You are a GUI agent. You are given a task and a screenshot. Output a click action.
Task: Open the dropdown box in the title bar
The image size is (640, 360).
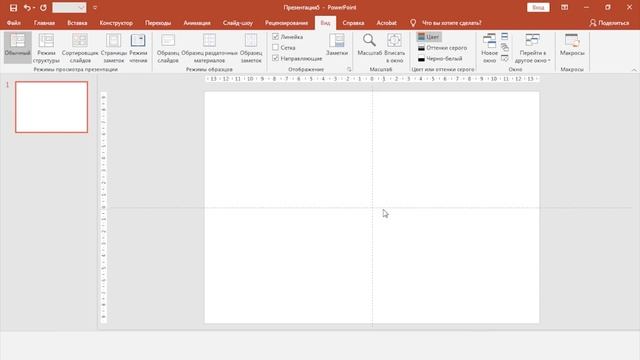coord(69,8)
